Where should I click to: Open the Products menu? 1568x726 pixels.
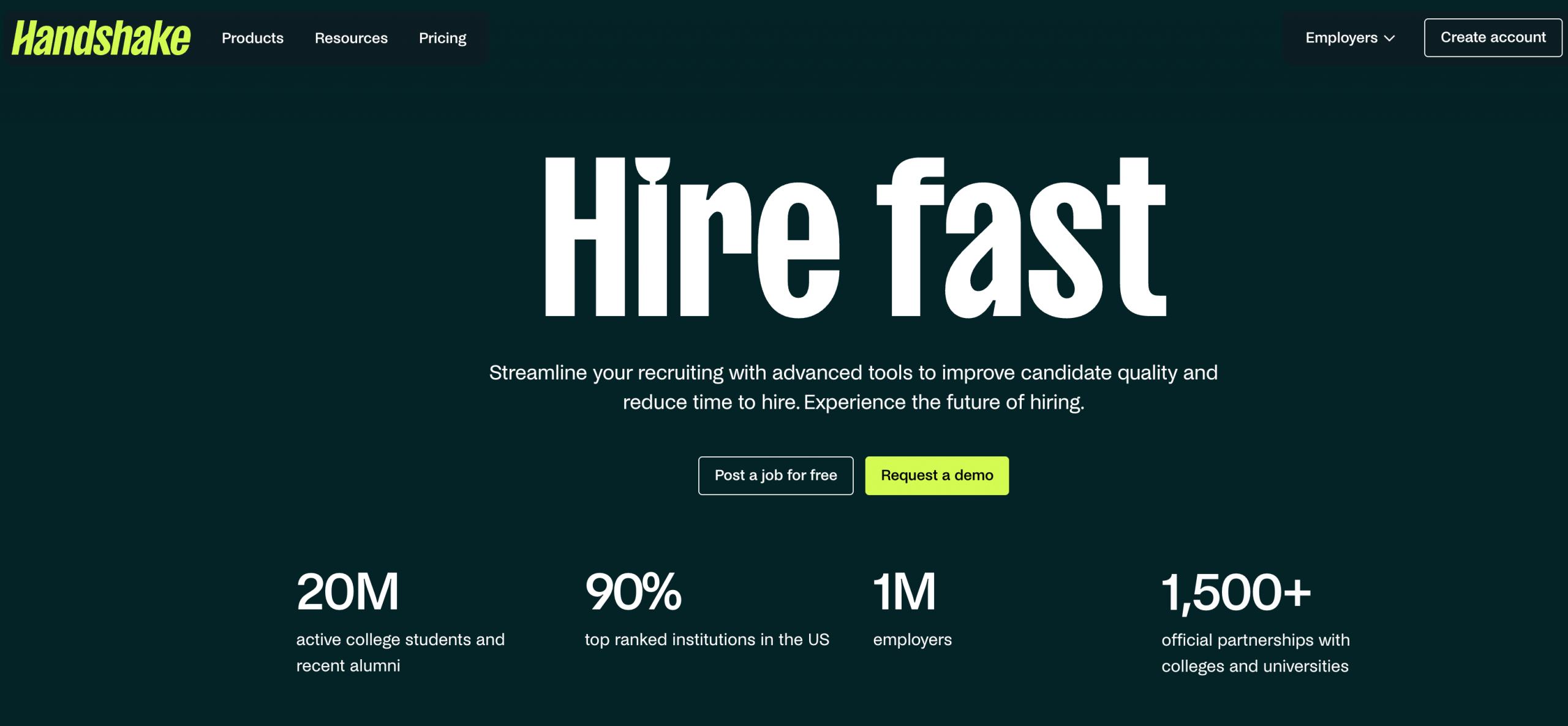click(x=252, y=38)
